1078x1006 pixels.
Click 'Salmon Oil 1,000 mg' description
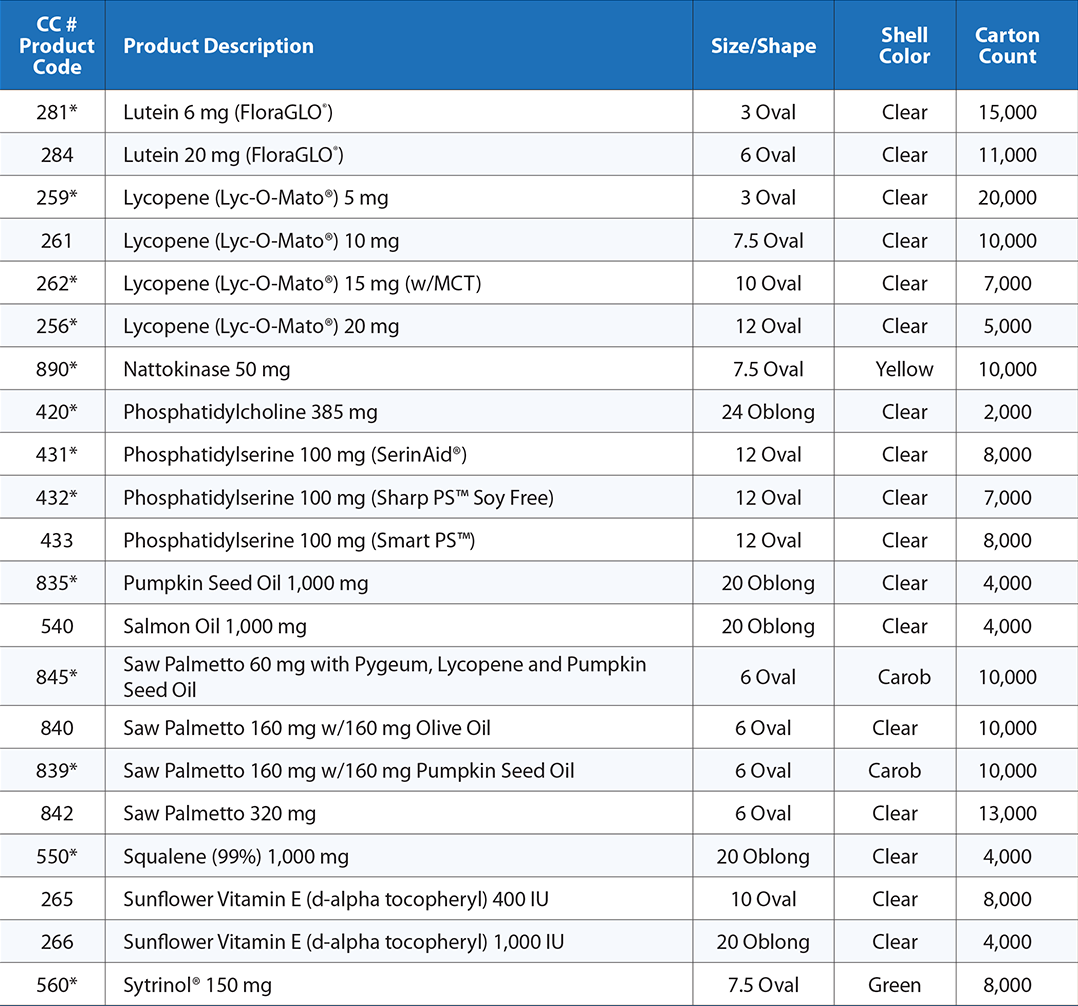pyautogui.click(x=214, y=626)
